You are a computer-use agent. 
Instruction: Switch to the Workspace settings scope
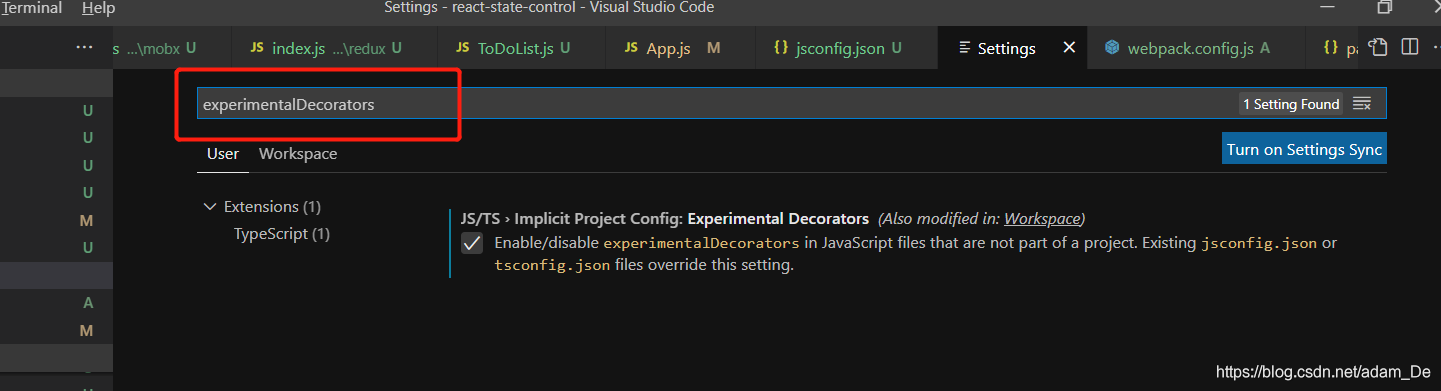tap(298, 154)
